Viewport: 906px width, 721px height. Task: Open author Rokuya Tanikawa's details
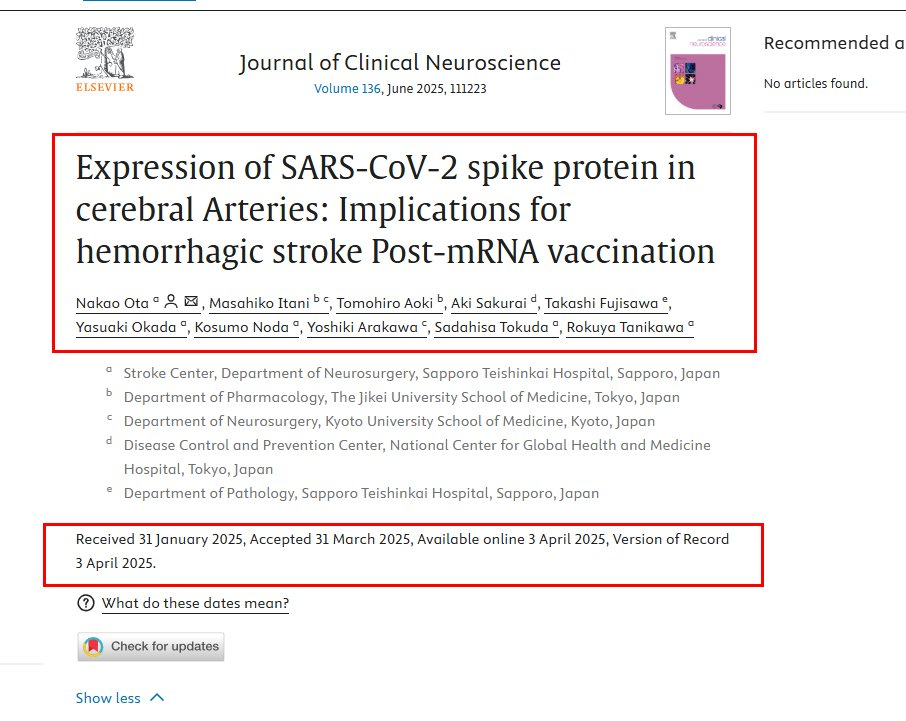pyautogui.click(x=625, y=328)
